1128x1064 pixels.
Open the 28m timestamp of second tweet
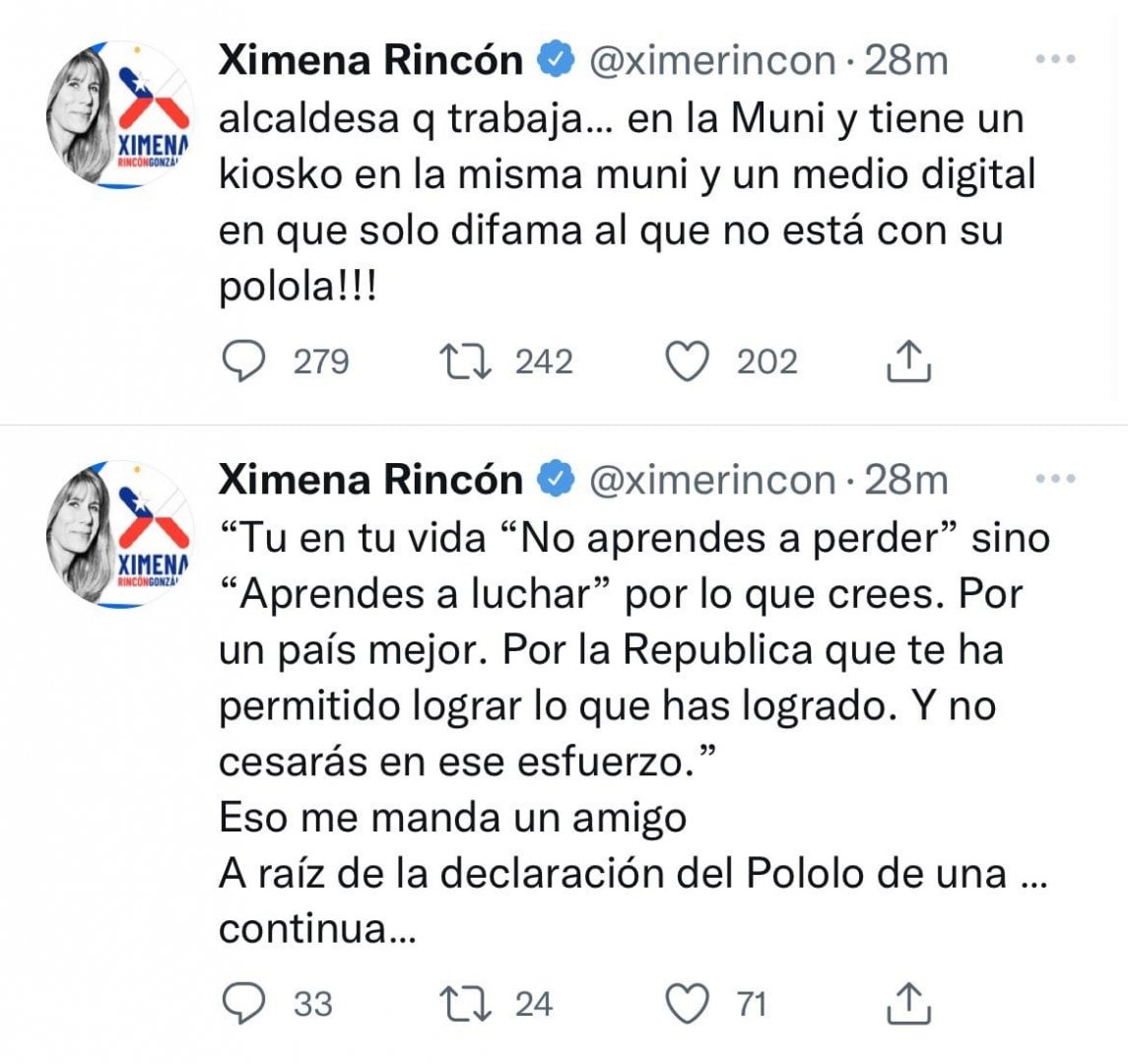[905, 480]
